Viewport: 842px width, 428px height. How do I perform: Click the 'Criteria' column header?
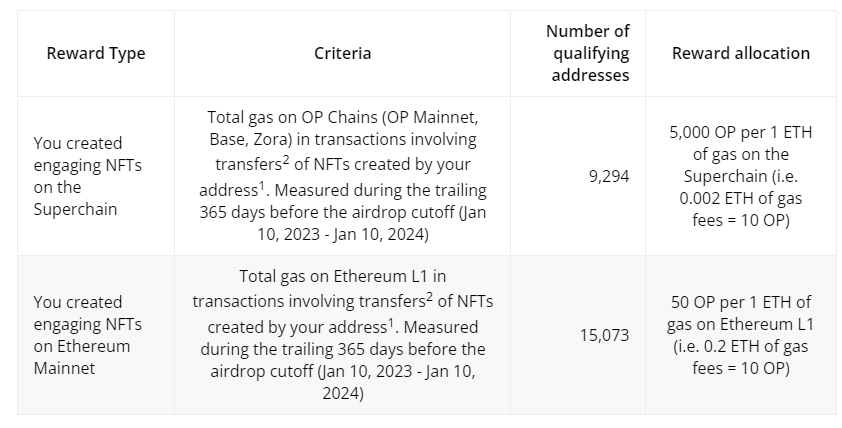click(x=342, y=53)
